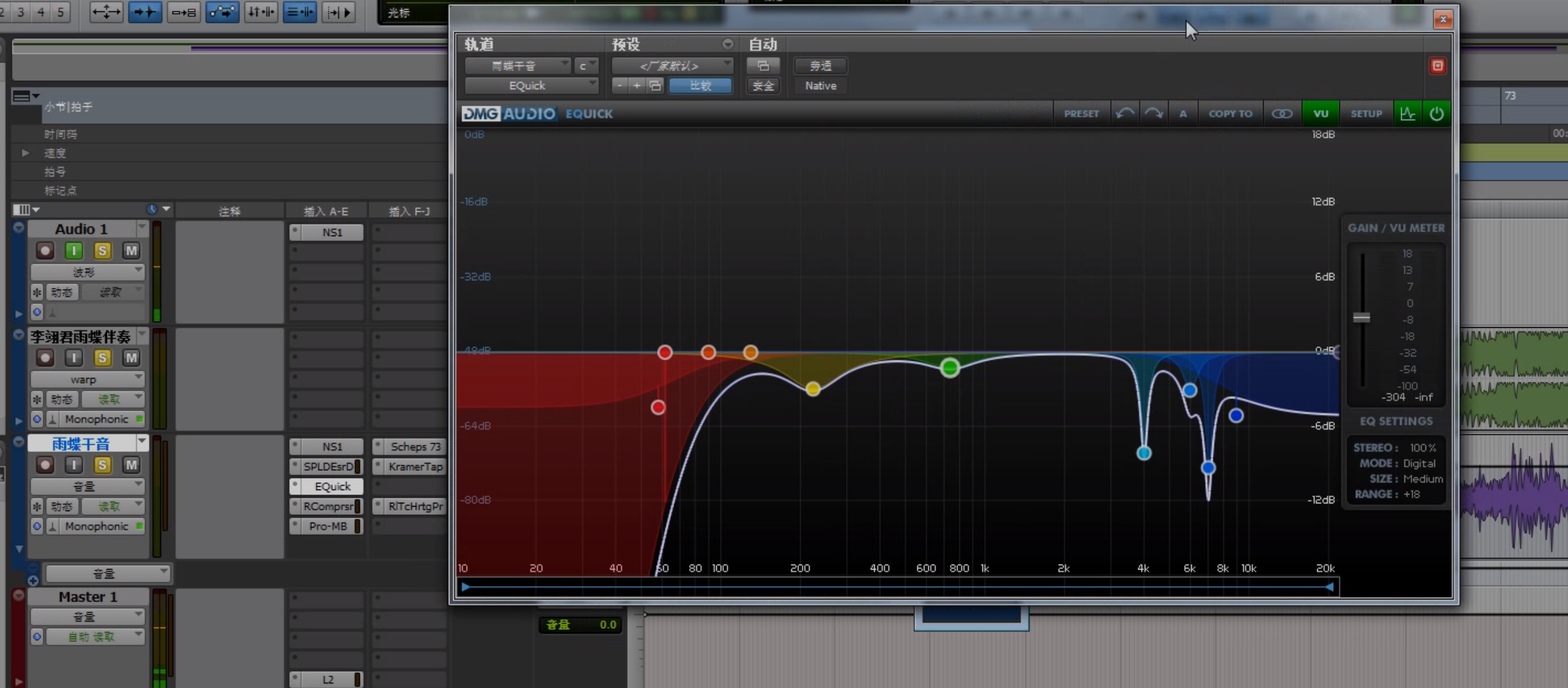Screen dimensions: 1568x688
Task: Arm record on the Audio 1 track
Action: 45,251
